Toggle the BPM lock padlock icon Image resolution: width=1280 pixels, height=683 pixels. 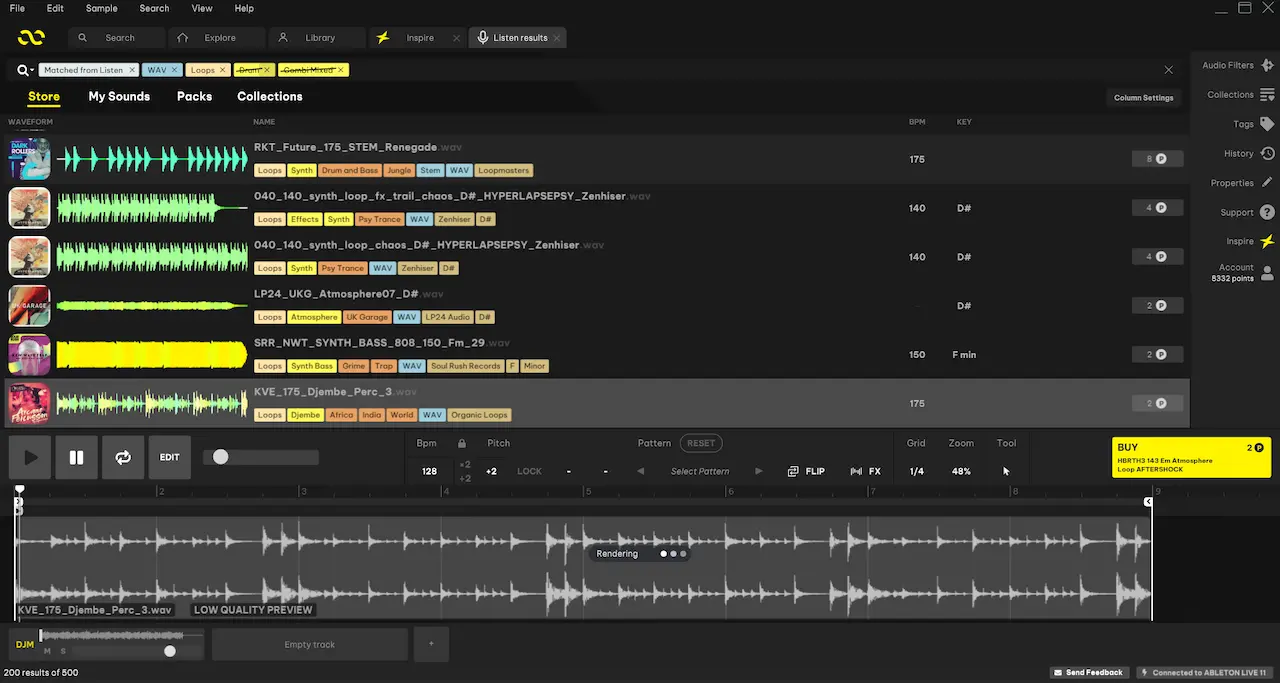coord(461,443)
